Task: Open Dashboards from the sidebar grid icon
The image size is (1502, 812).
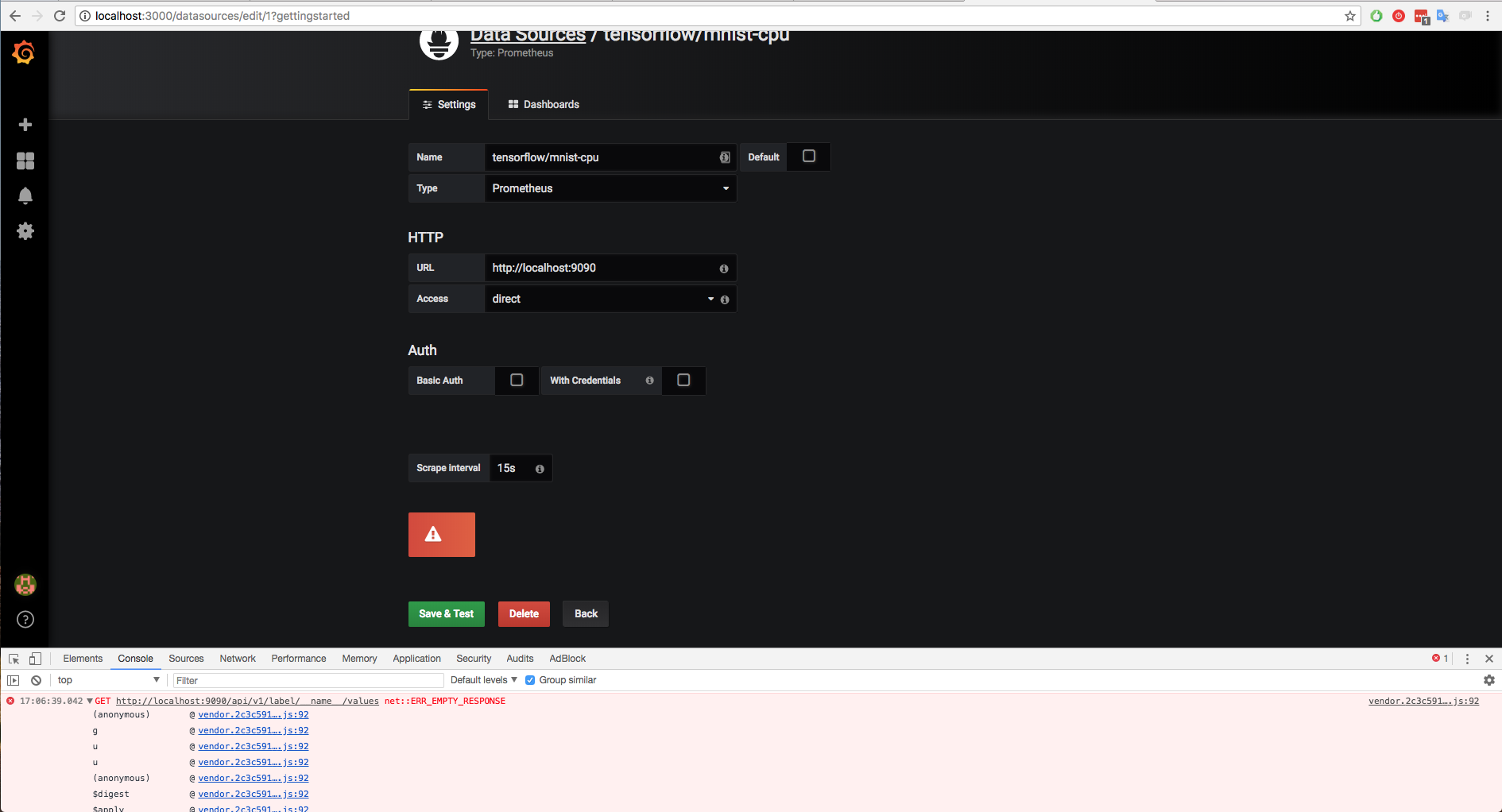Action: tap(25, 161)
